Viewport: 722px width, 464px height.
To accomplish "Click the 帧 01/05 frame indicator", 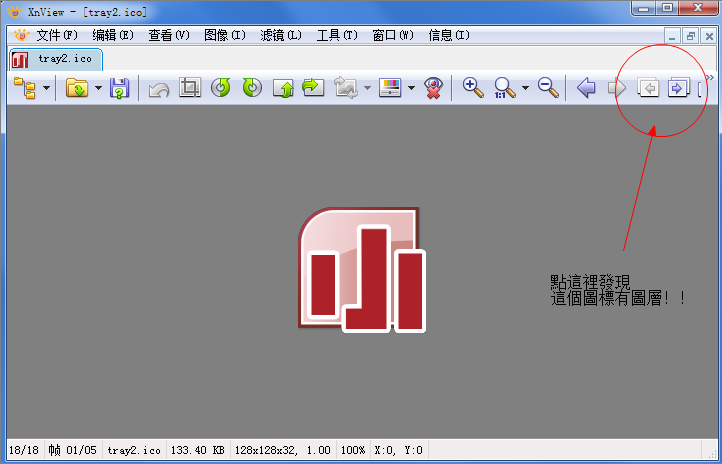I will (72, 450).
